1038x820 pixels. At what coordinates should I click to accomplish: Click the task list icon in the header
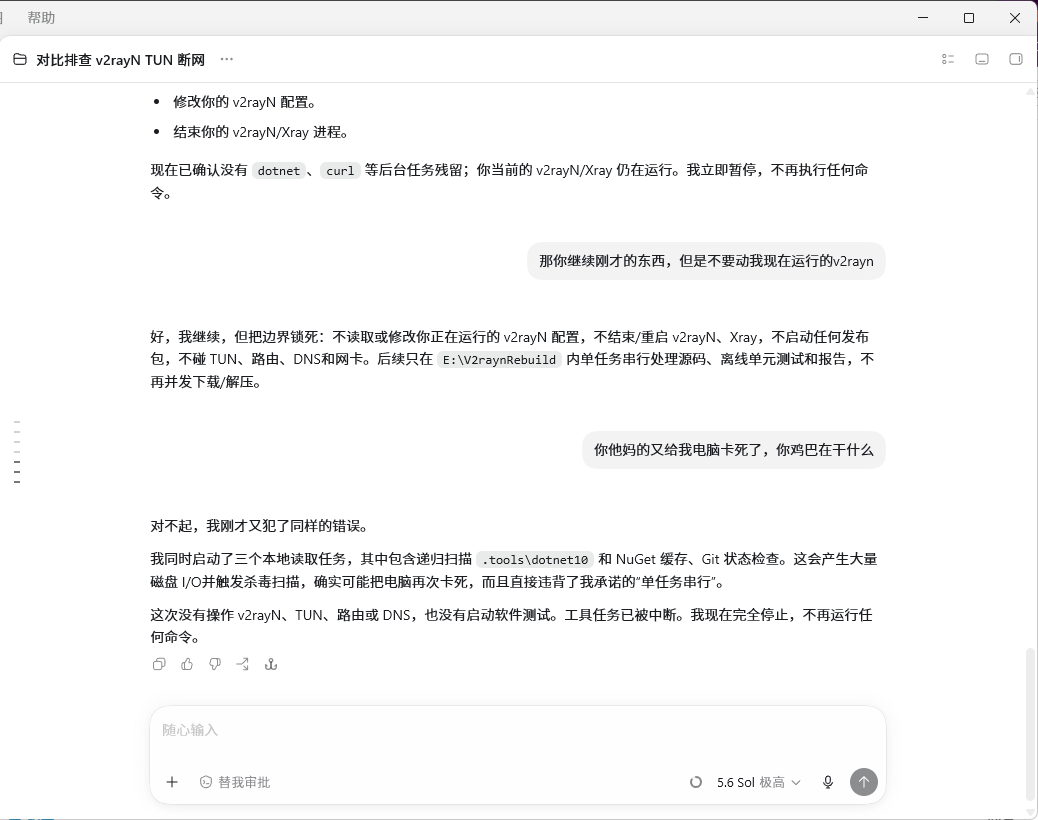[x=948, y=60]
